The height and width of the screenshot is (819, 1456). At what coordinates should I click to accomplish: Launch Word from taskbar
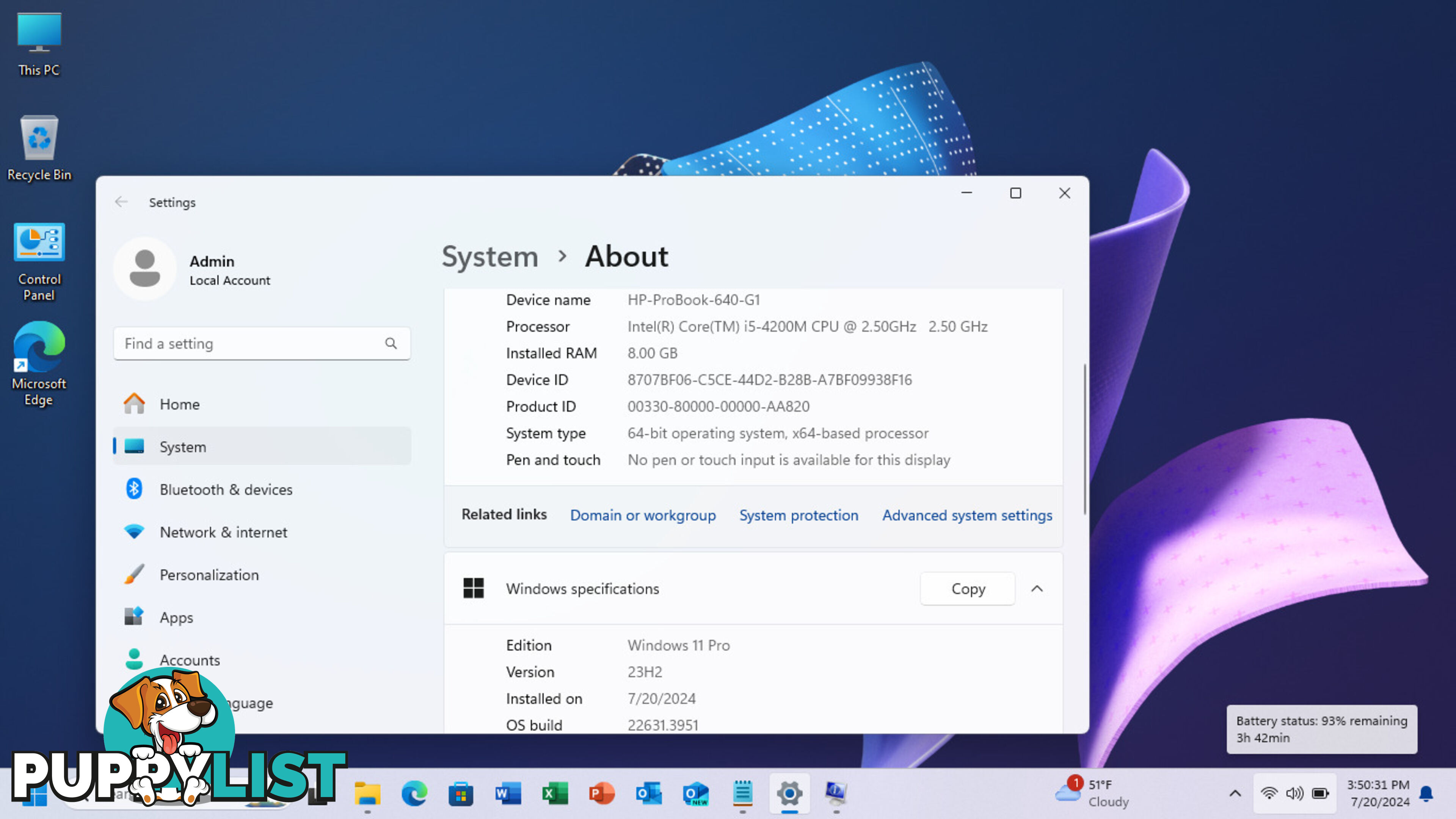508,794
